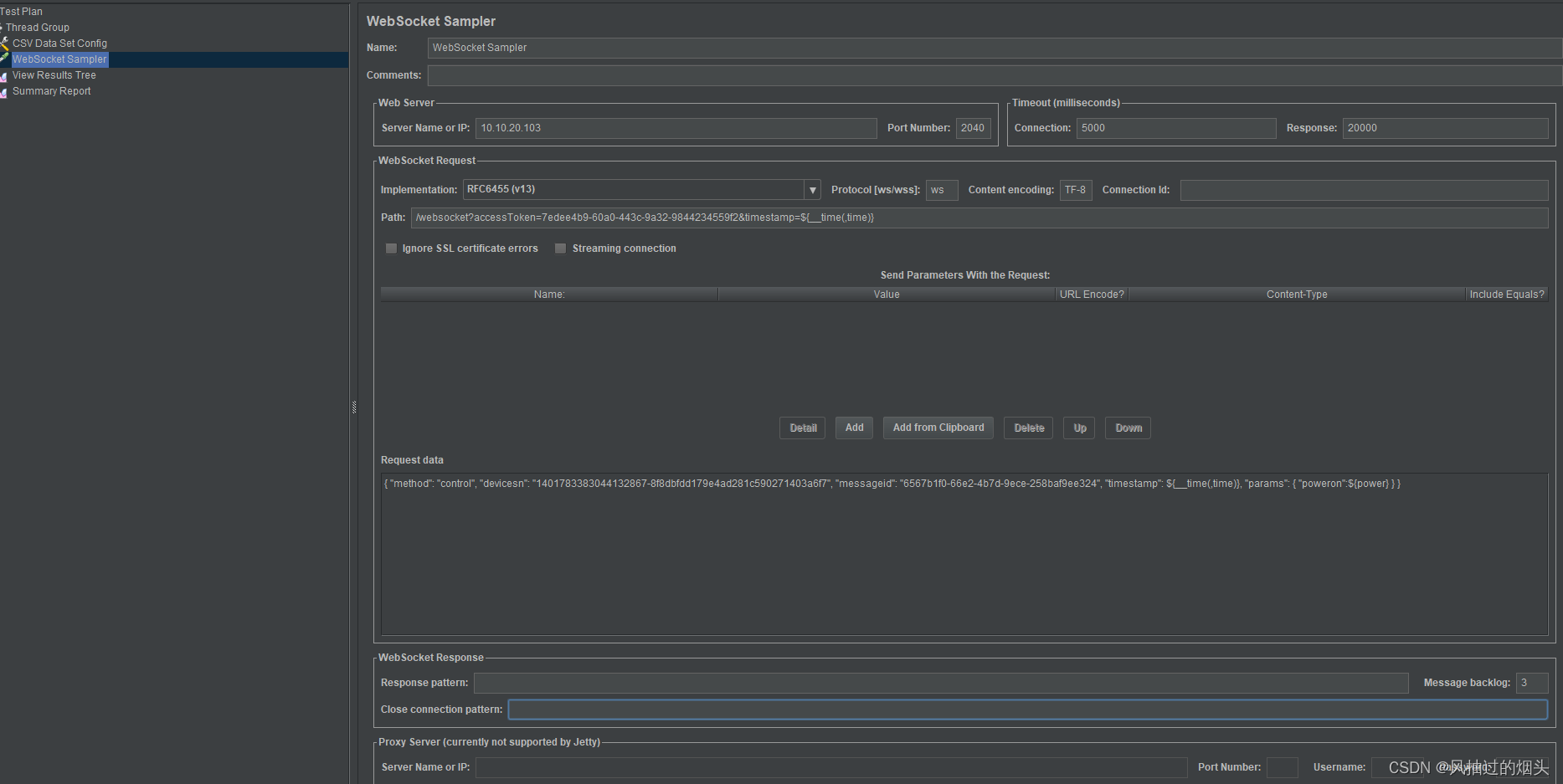Open the Implementation dropdown
The width and height of the screenshot is (1563, 784).
[811, 189]
